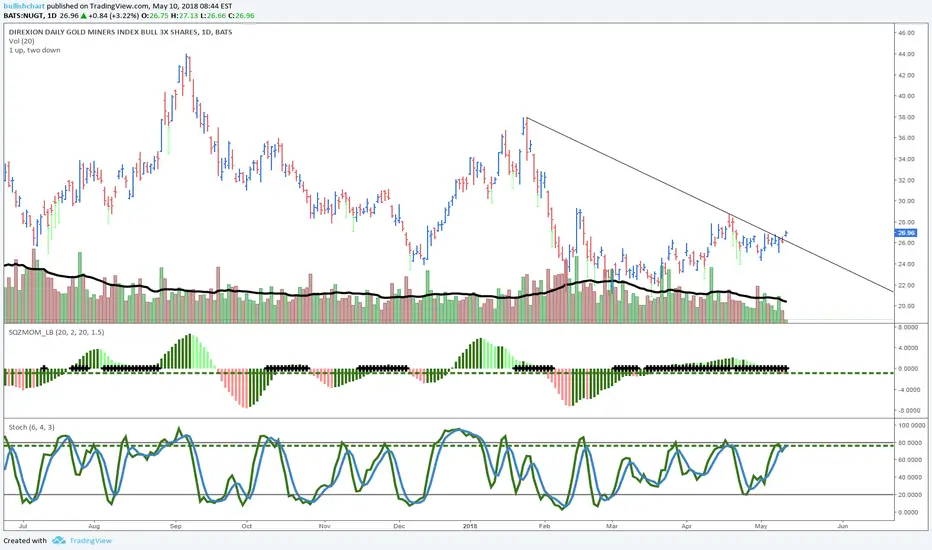
Task: Click the 32.00 price axis label
Action: pos(906,180)
